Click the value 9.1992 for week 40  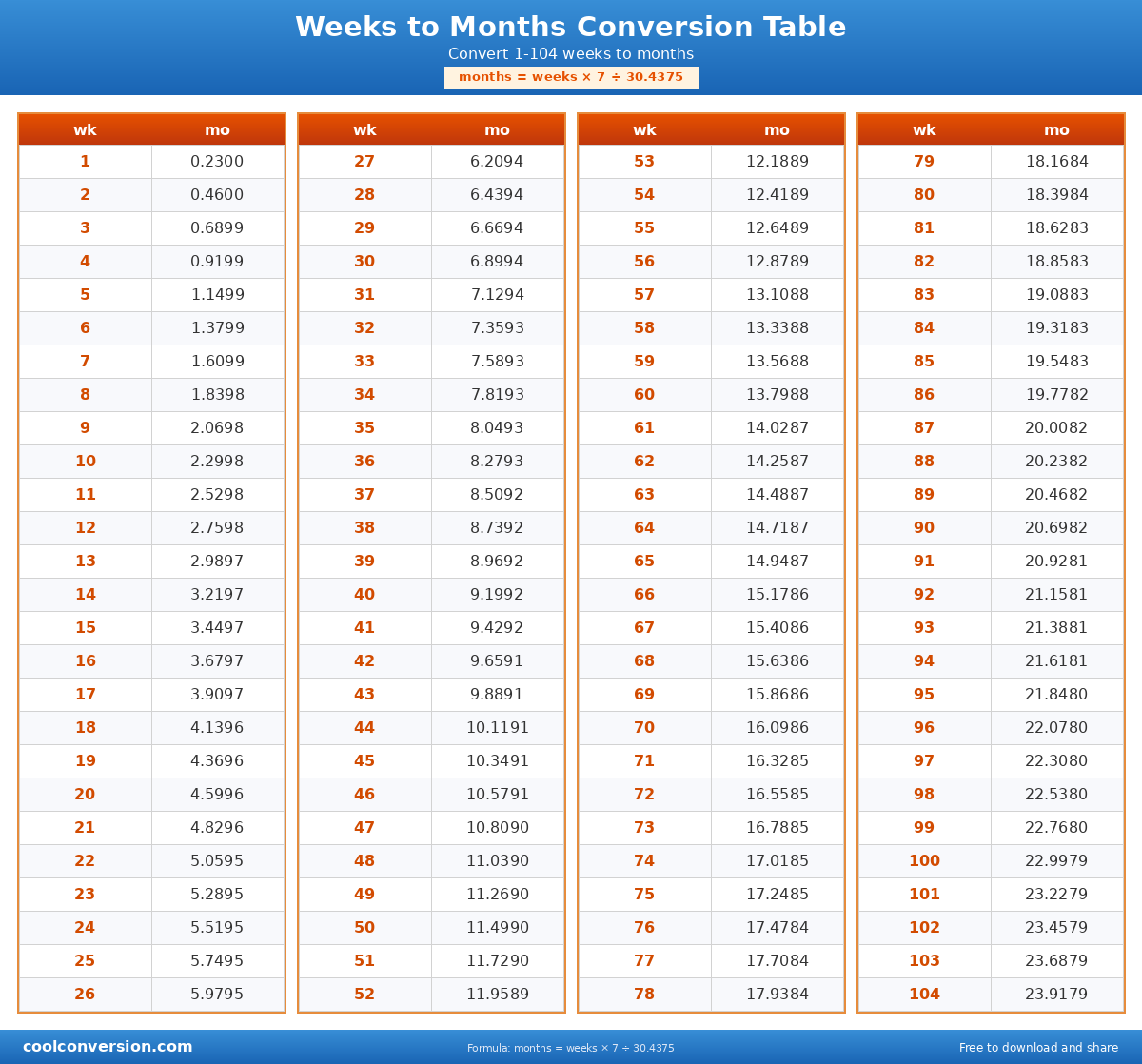(497, 595)
